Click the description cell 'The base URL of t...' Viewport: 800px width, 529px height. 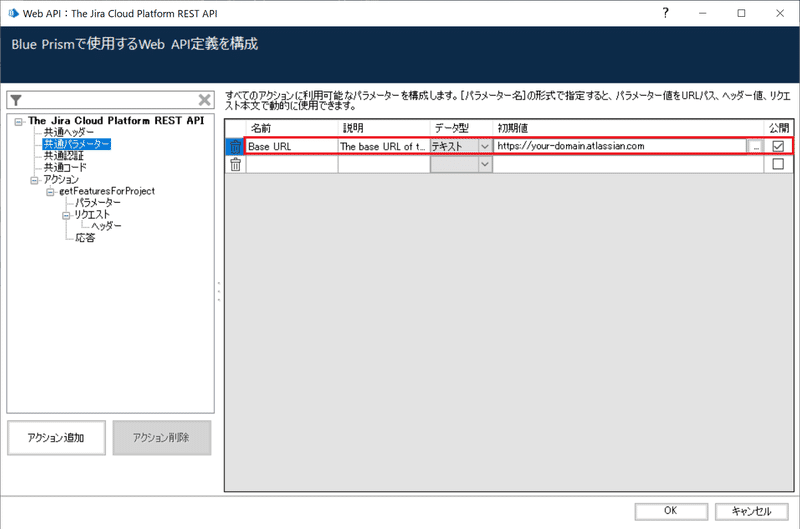tap(384, 146)
